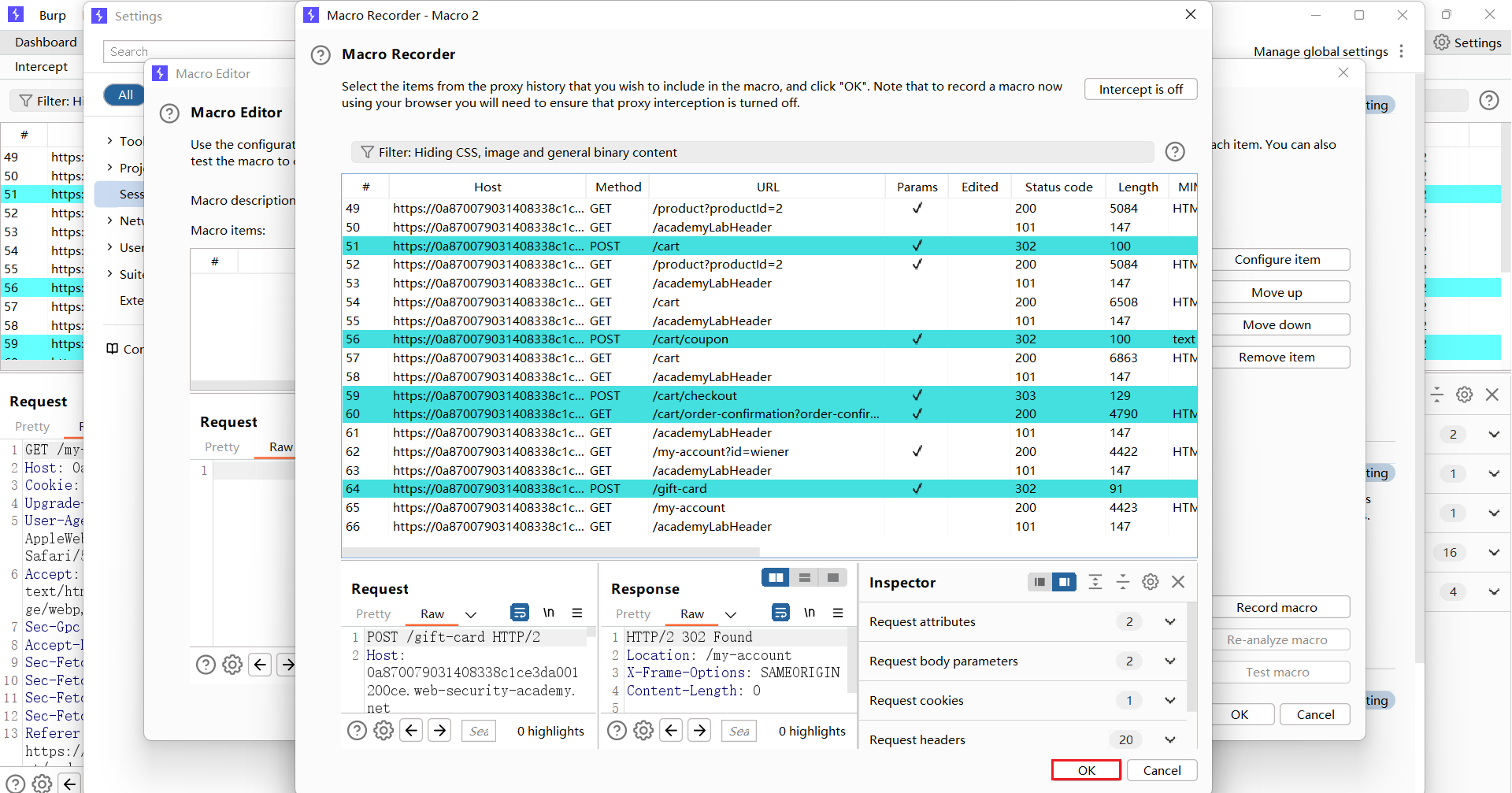Go to next search match in Response
1512x793 pixels.
click(699, 731)
